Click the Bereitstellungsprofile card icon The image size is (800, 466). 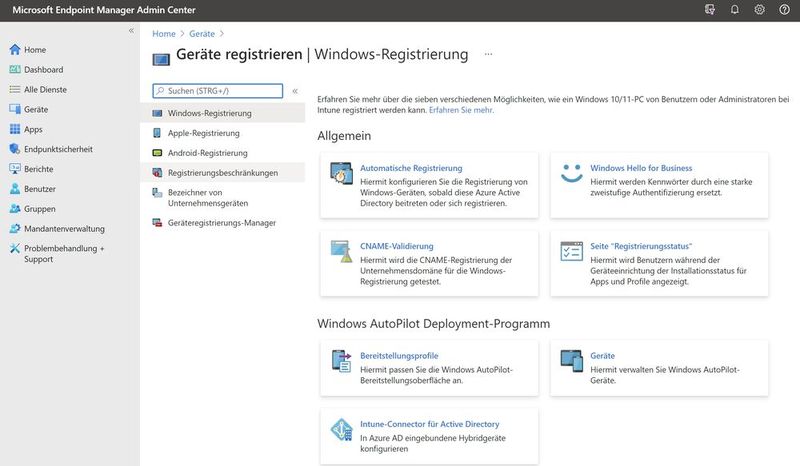tap(341, 361)
